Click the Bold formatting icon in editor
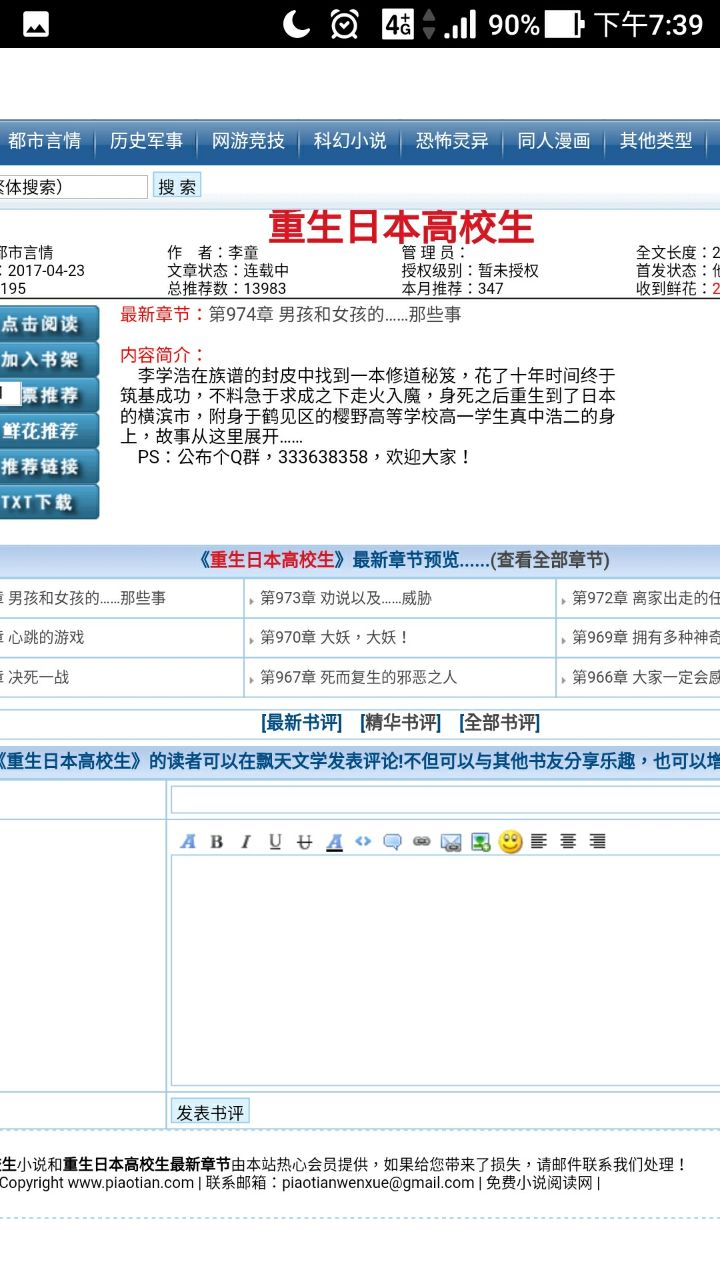Image resolution: width=720 pixels, height=1280 pixels. 216,842
